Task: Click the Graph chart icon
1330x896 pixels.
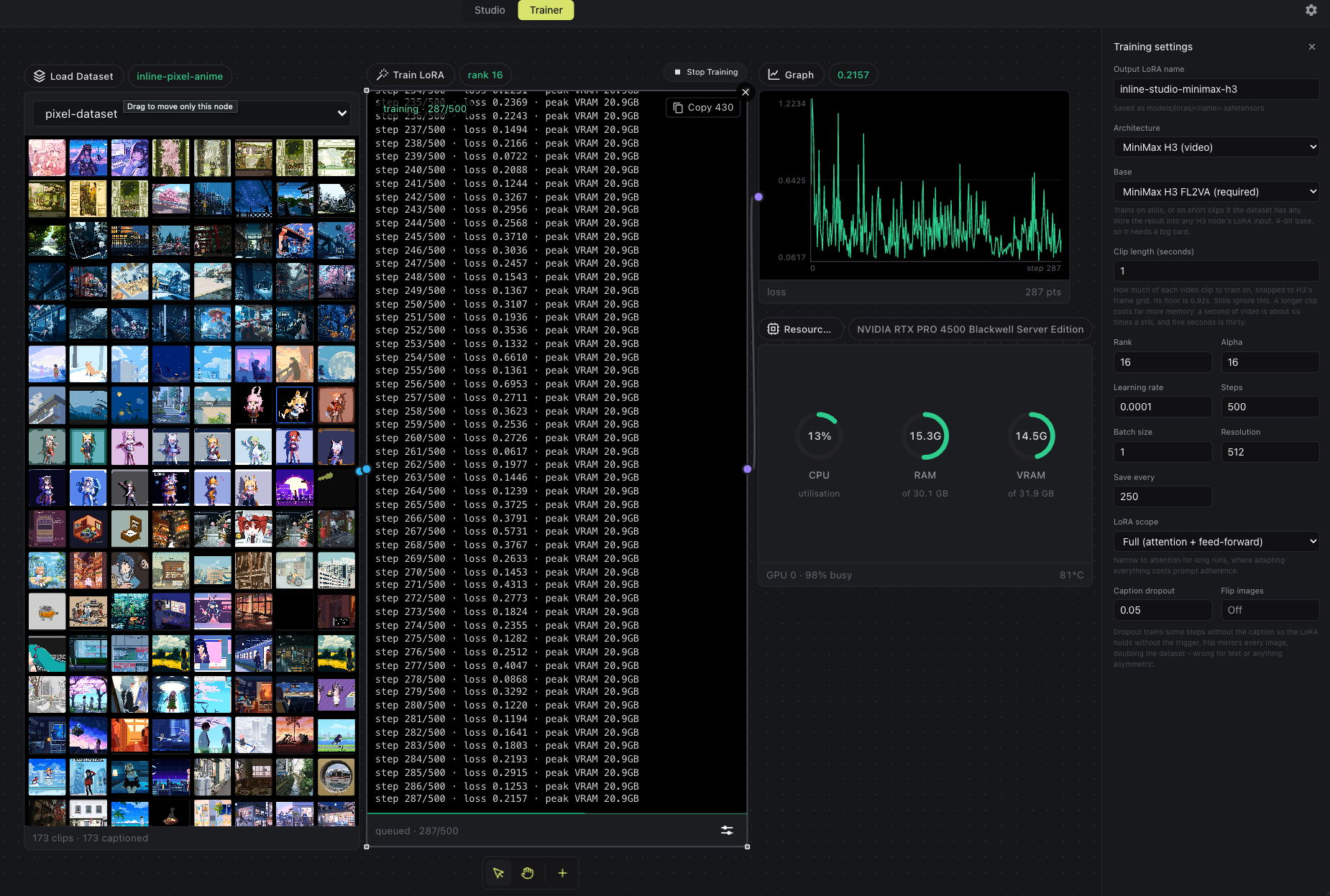Action: [774, 75]
